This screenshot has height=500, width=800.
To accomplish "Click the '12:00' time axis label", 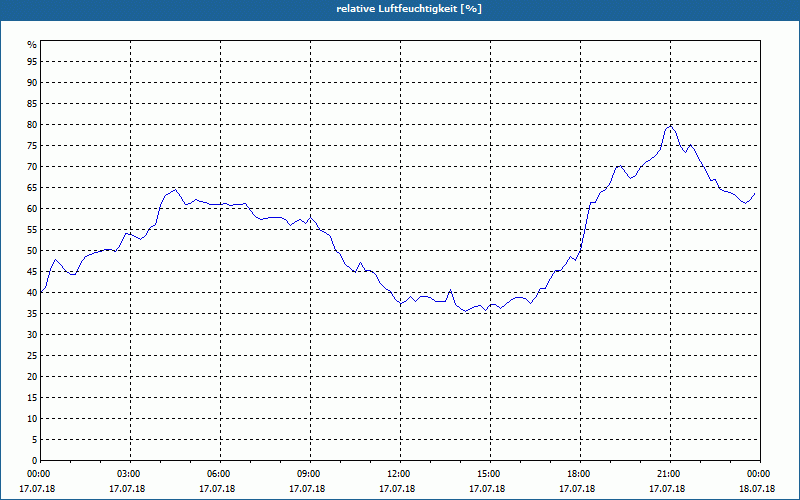I will pos(397,474).
